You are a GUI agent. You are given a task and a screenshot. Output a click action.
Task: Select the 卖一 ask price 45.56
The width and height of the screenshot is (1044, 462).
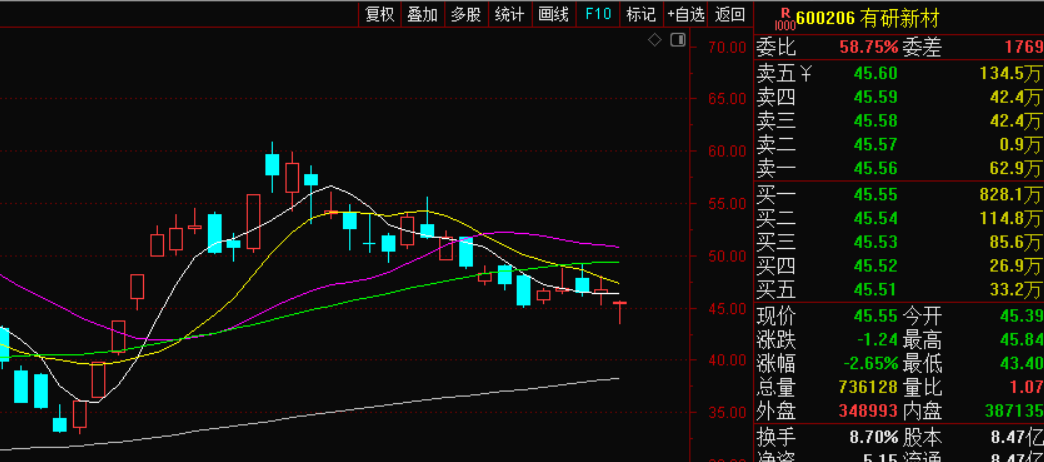[875, 168]
